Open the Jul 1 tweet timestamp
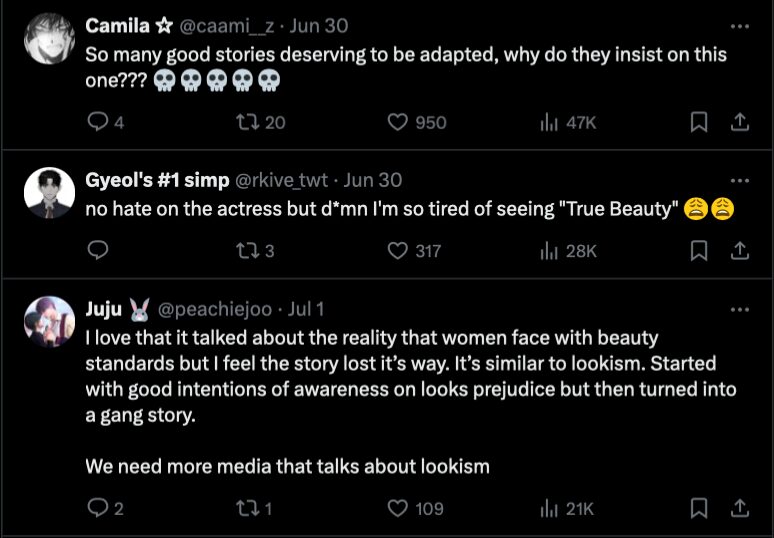This screenshot has width=774, height=538. point(305,309)
